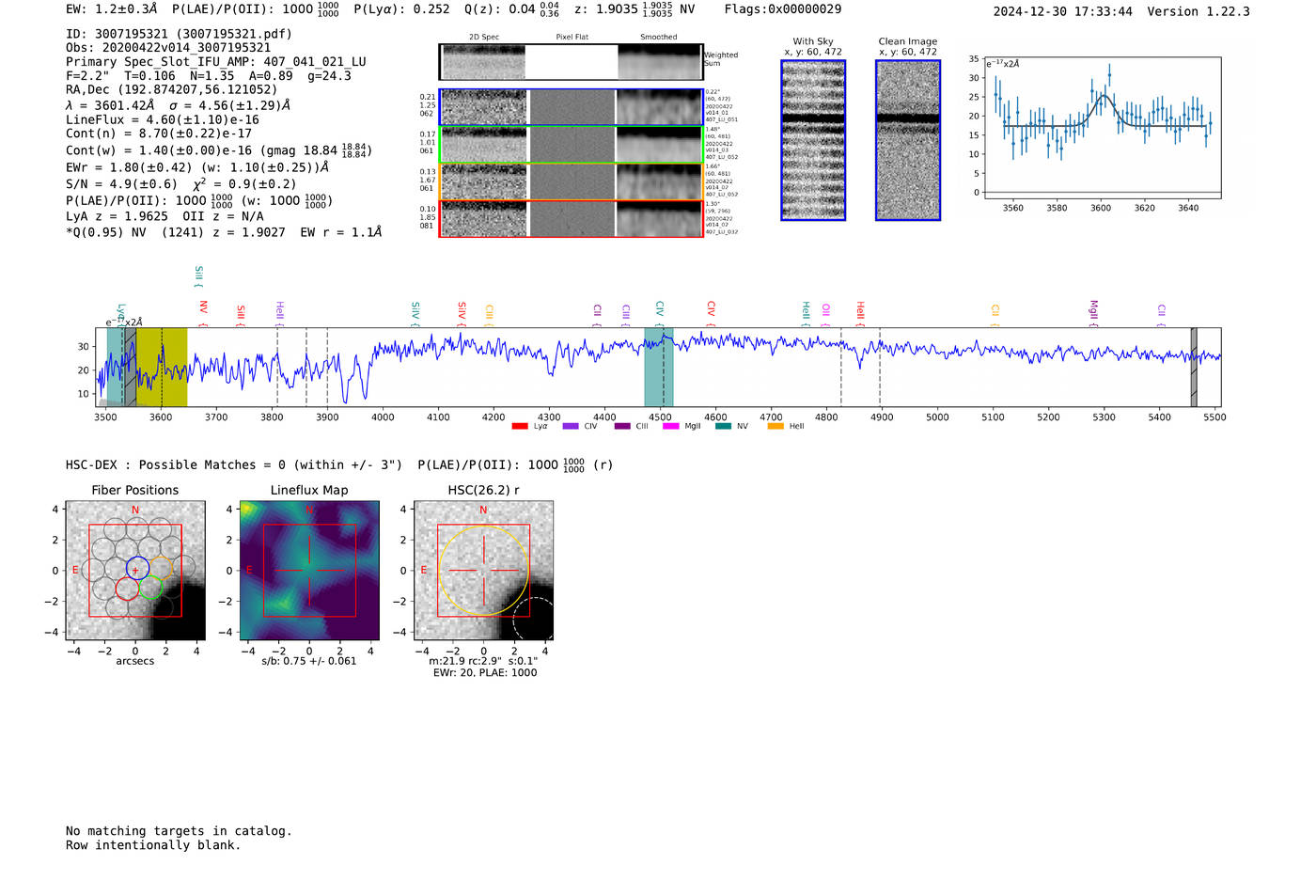
Task: Click the S/N = 4.9(±0.6) line
Action: (x=181, y=184)
